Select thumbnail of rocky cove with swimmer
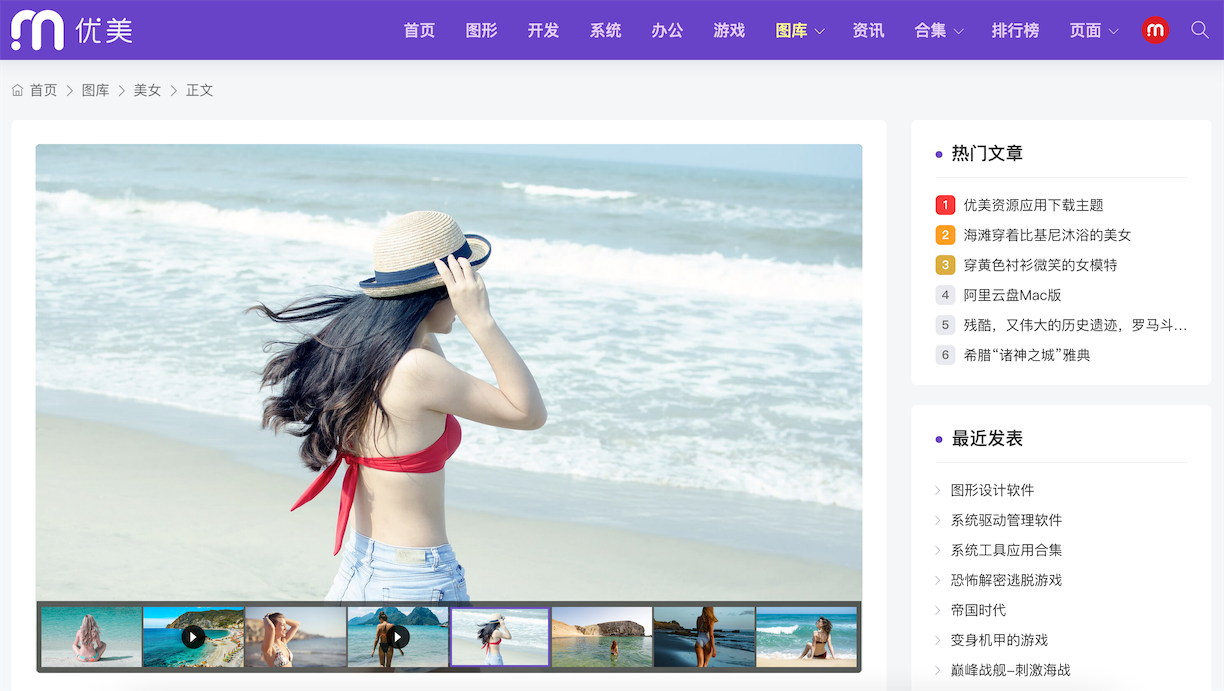1224x691 pixels. [602, 637]
